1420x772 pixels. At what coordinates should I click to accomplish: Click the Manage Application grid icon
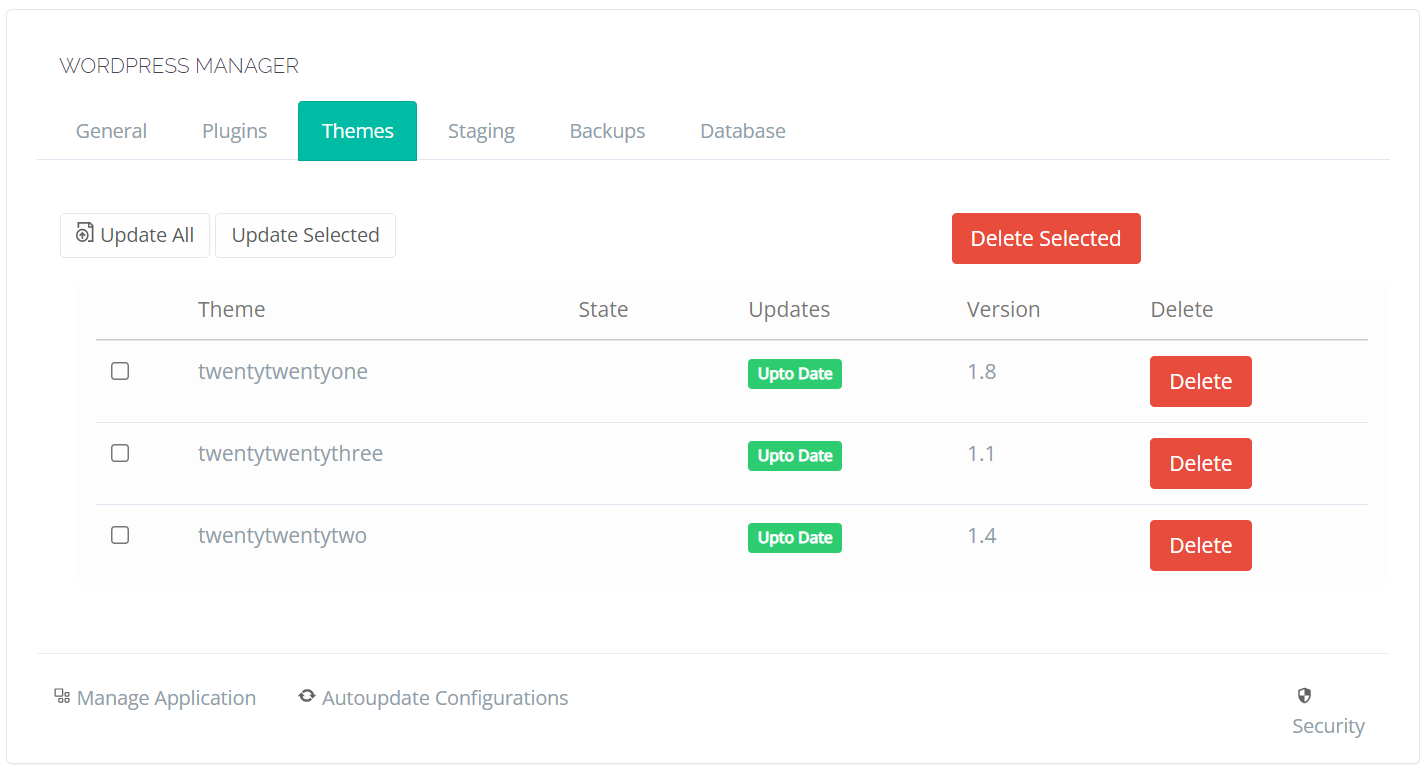click(62, 696)
